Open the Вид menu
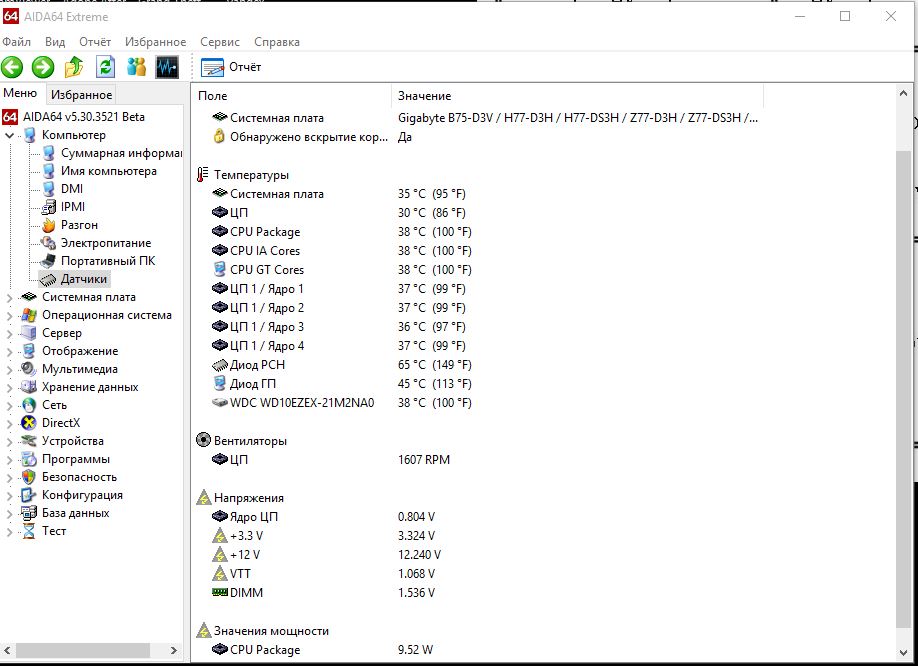 [x=55, y=42]
